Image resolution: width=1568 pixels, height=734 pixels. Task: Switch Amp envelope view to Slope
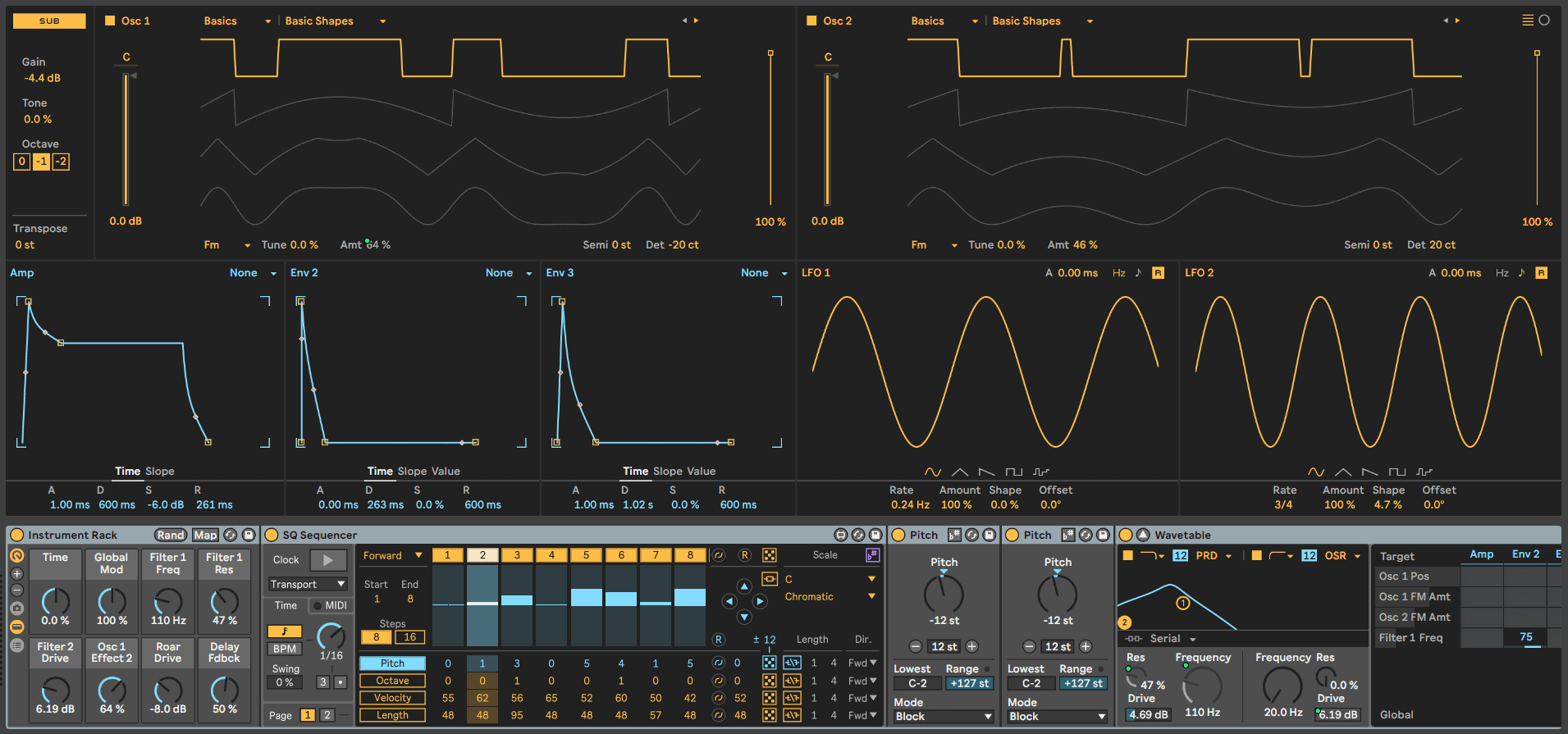[159, 471]
